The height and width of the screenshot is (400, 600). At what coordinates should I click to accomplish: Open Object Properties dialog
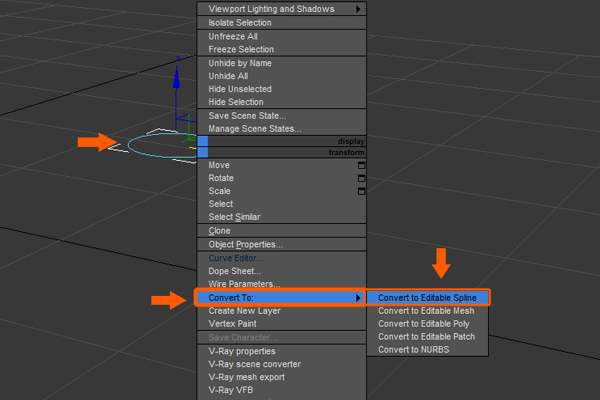point(282,245)
